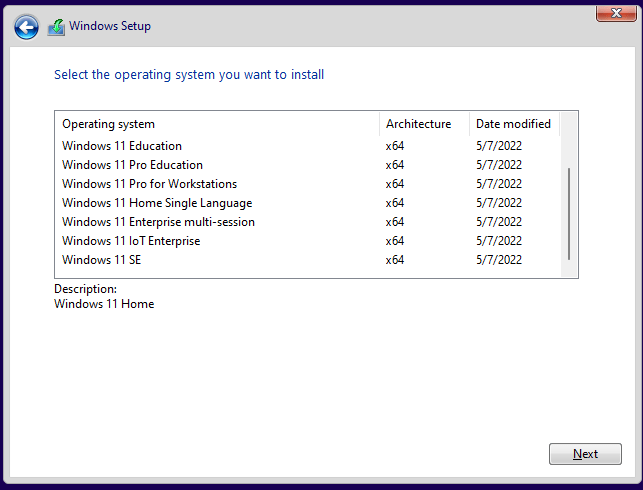Screen dimensions: 643x490
Task: Select Windows 11 IoT Enterprise
Action: pos(131,241)
